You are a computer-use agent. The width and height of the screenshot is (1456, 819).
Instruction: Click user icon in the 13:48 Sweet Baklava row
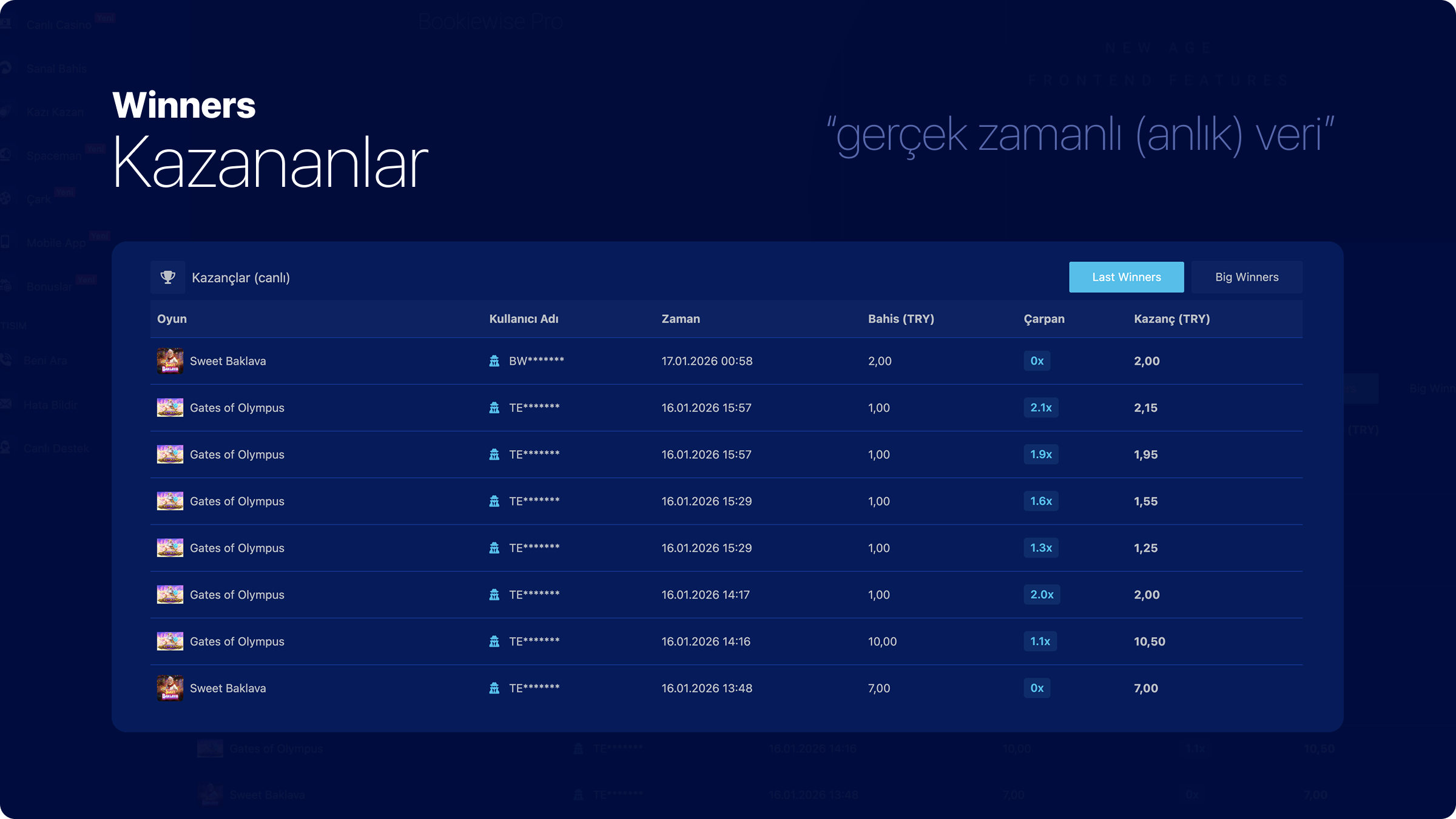[494, 688]
